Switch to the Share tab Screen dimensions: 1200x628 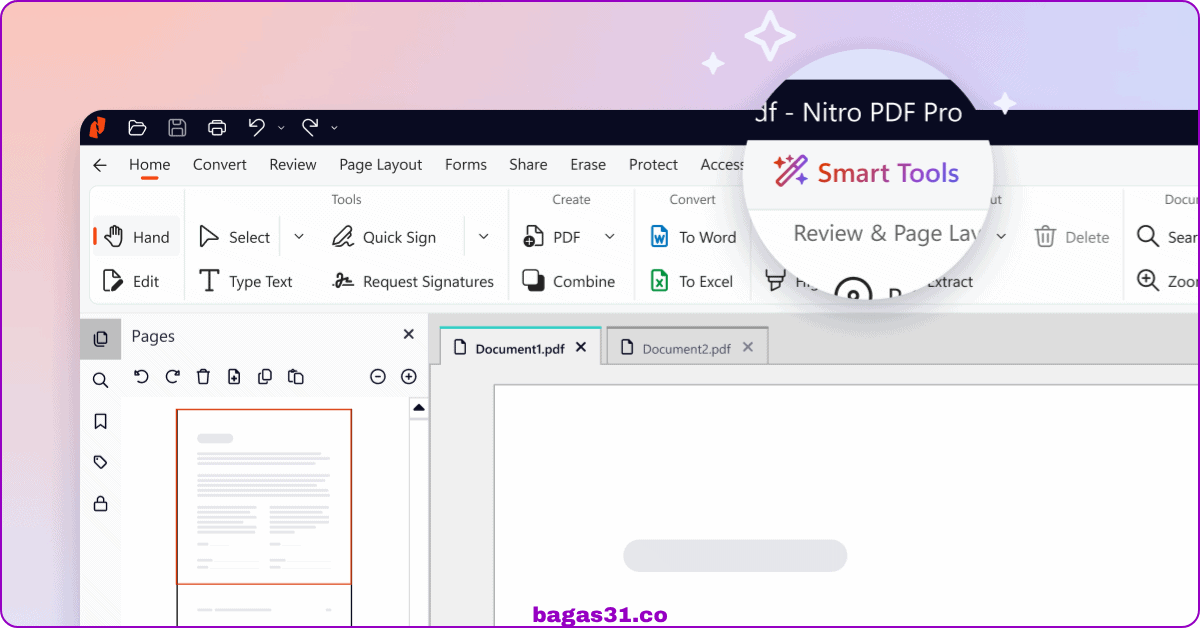528,165
